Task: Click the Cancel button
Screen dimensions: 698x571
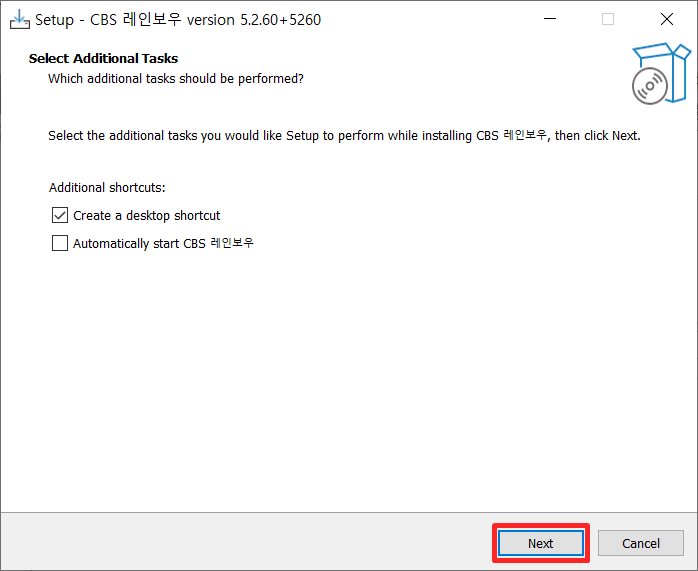Action: tap(641, 543)
